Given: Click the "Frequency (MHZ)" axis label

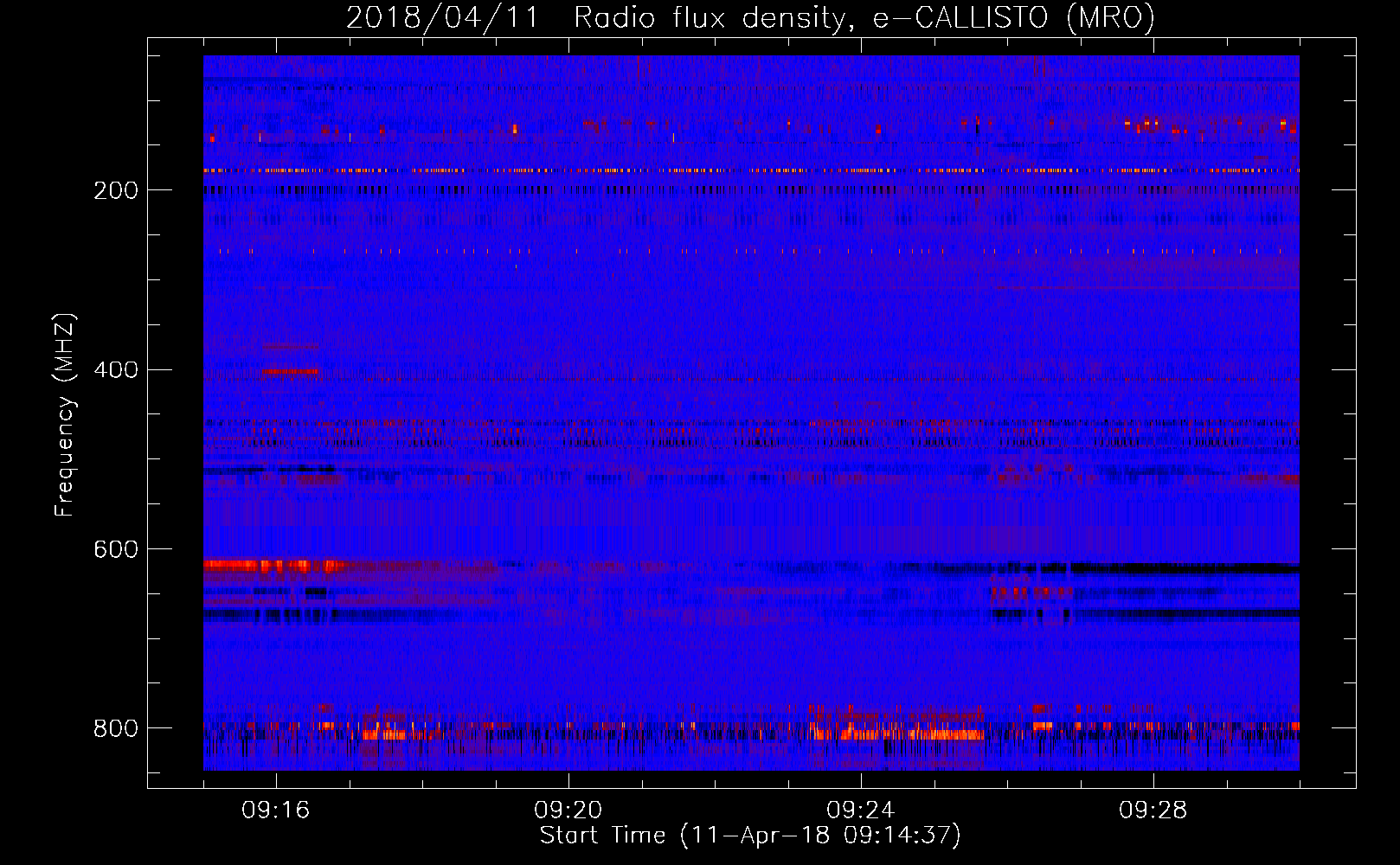Looking at the screenshot, I should [65, 414].
